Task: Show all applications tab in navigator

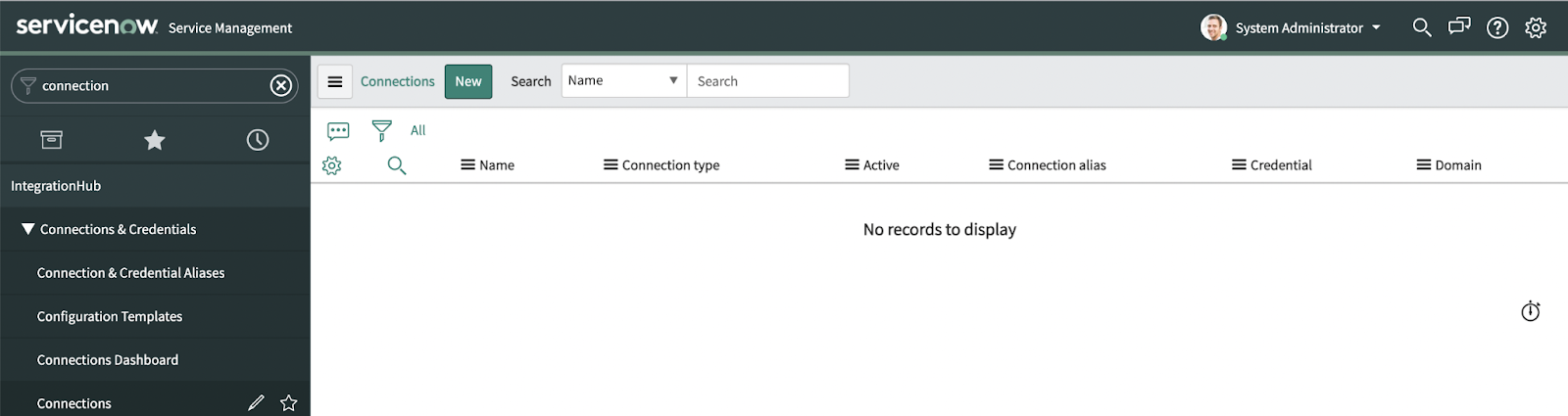Action: pyautogui.click(x=52, y=140)
